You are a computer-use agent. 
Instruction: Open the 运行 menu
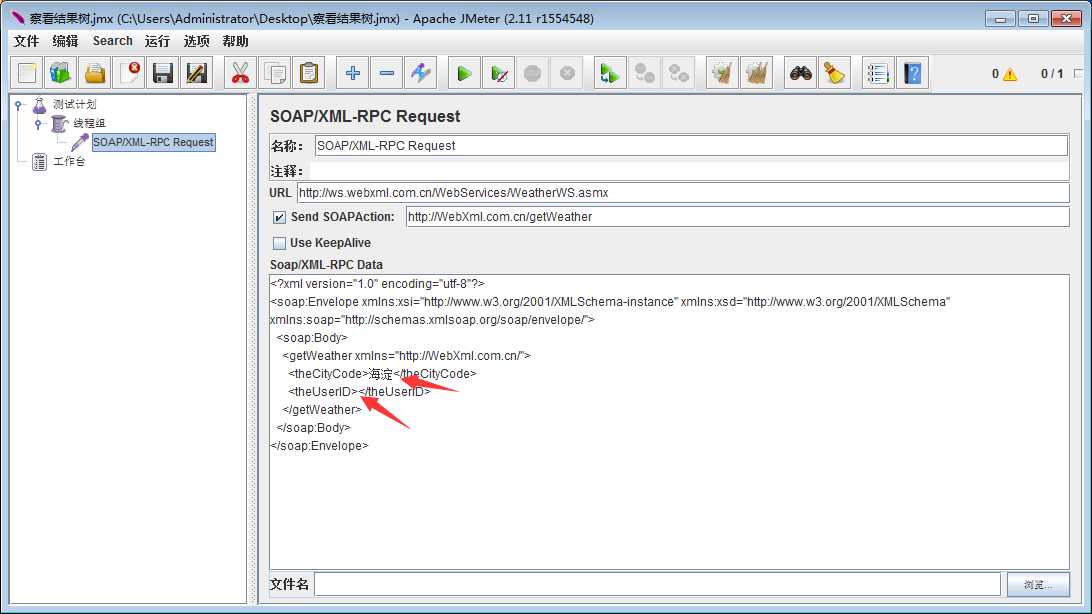click(x=157, y=41)
